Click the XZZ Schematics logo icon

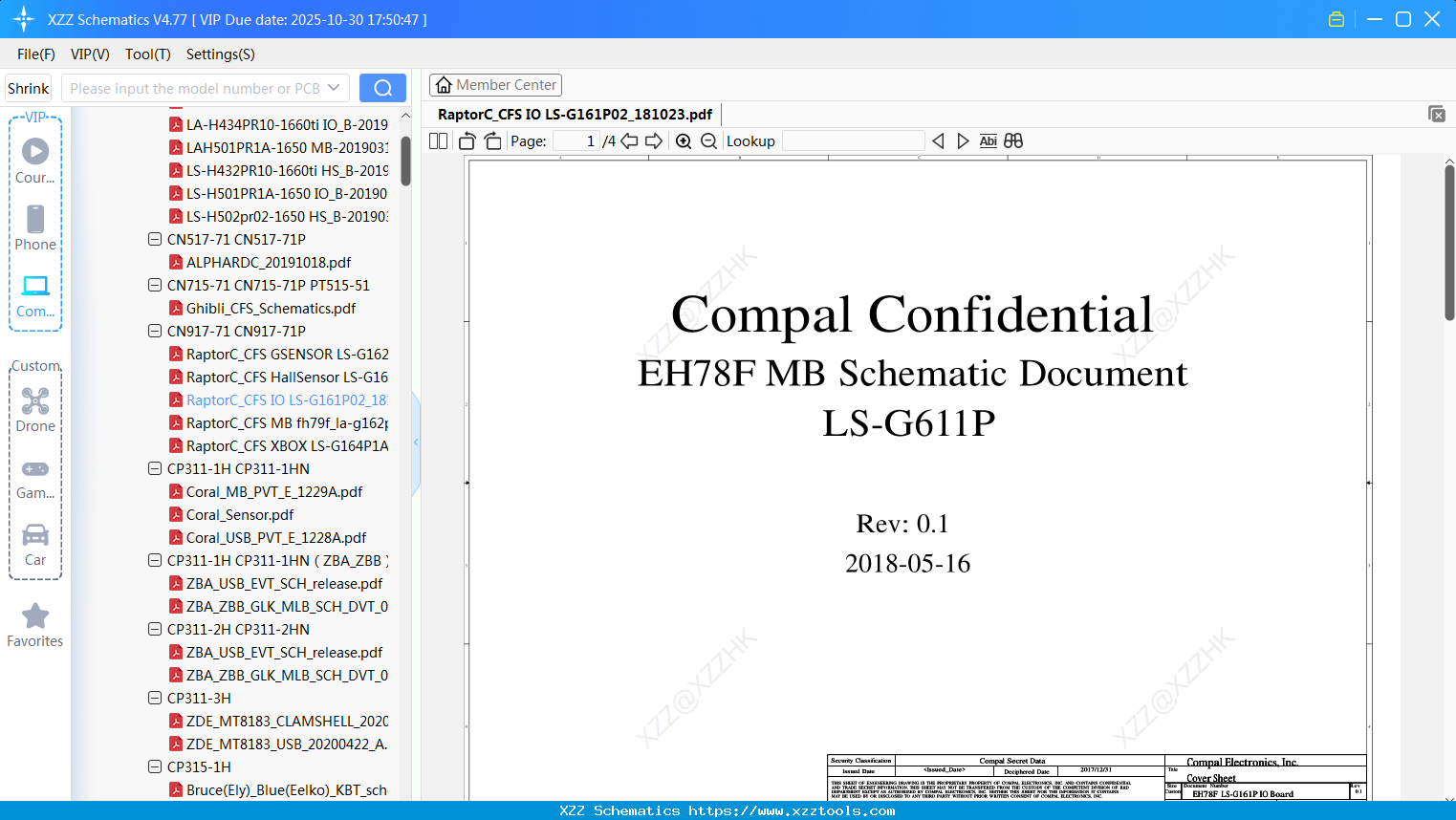pos(23,19)
